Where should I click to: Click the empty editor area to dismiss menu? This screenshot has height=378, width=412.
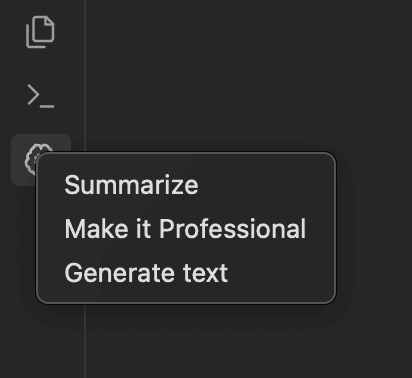tap(248, 73)
